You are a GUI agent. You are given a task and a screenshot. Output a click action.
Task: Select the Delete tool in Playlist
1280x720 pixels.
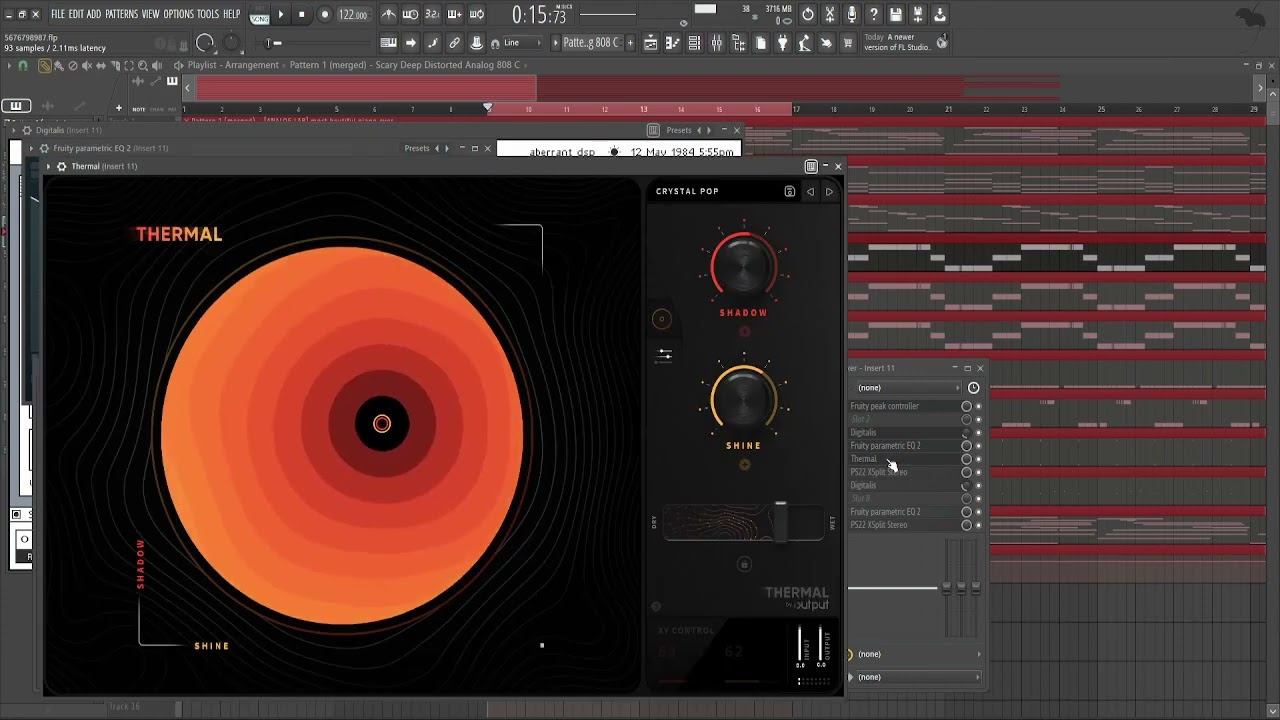pos(73,65)
